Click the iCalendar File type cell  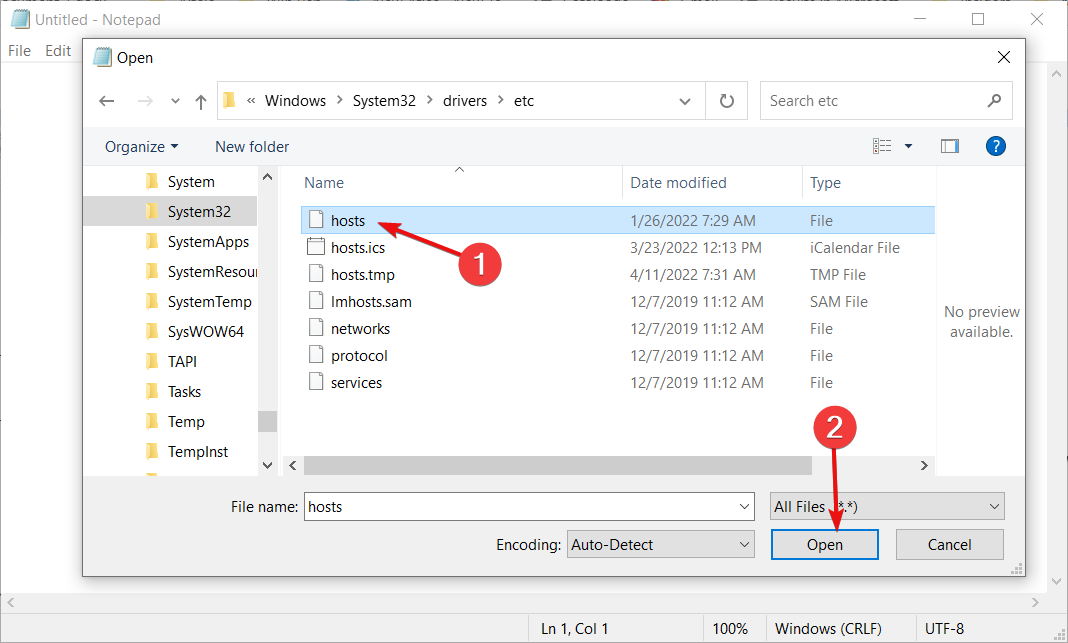coord(855,248)
